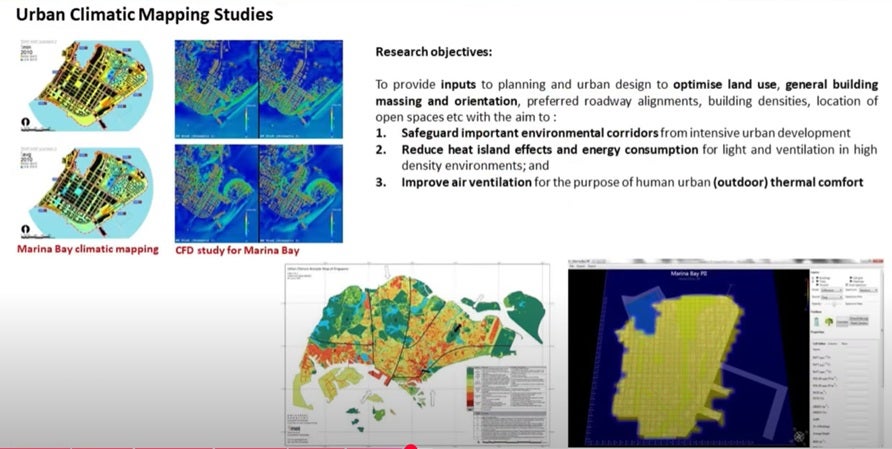Screen dimensions: 892x449
Task: Click the 'CFD study for Marina Bay' caption
Action: (237, 250)
